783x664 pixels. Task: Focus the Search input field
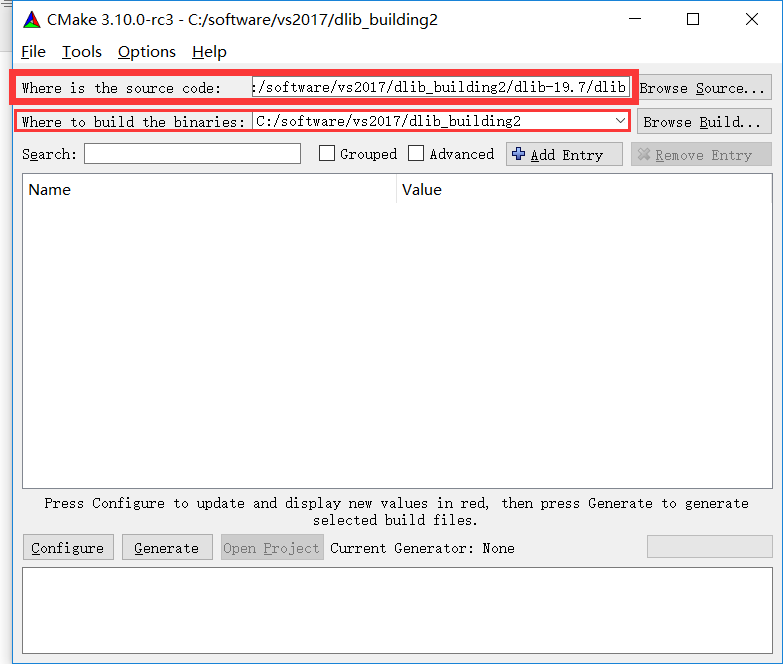click(x=192, y=154)
